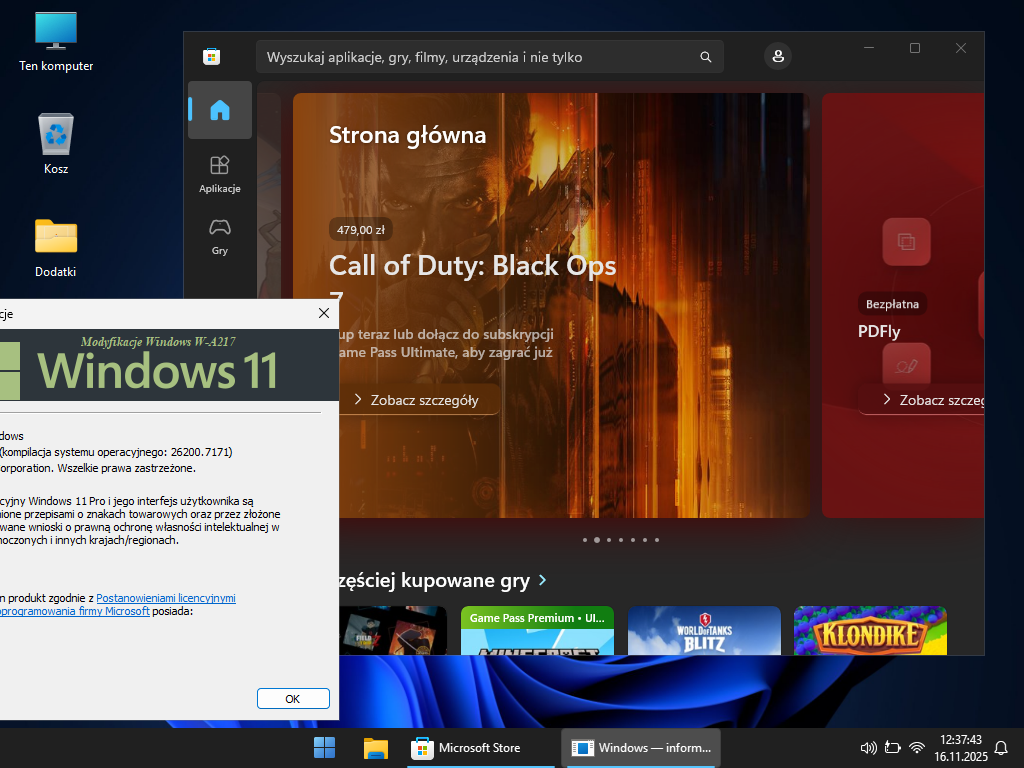Viewport: 1024px width, 768px height.
Task: Open the clock and date panel
Action: click(960, 748)
